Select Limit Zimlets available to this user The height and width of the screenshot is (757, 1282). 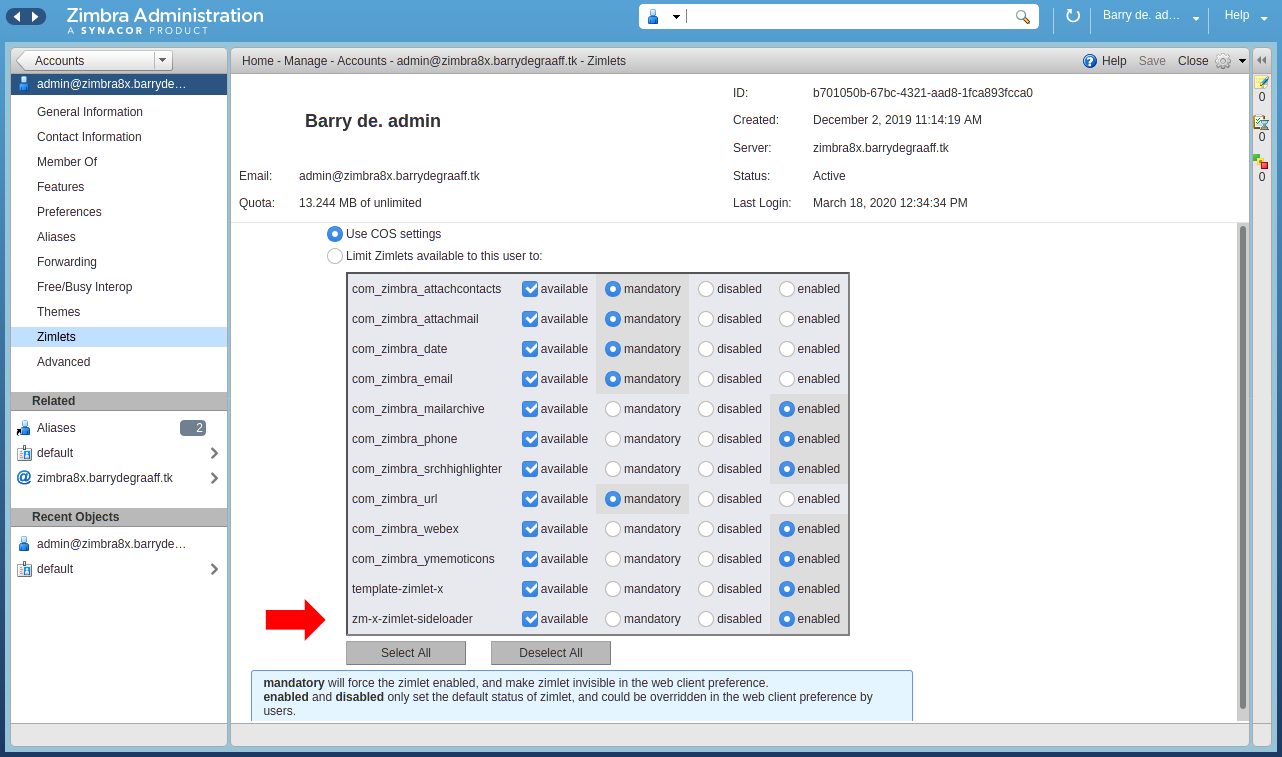(335, 256)
